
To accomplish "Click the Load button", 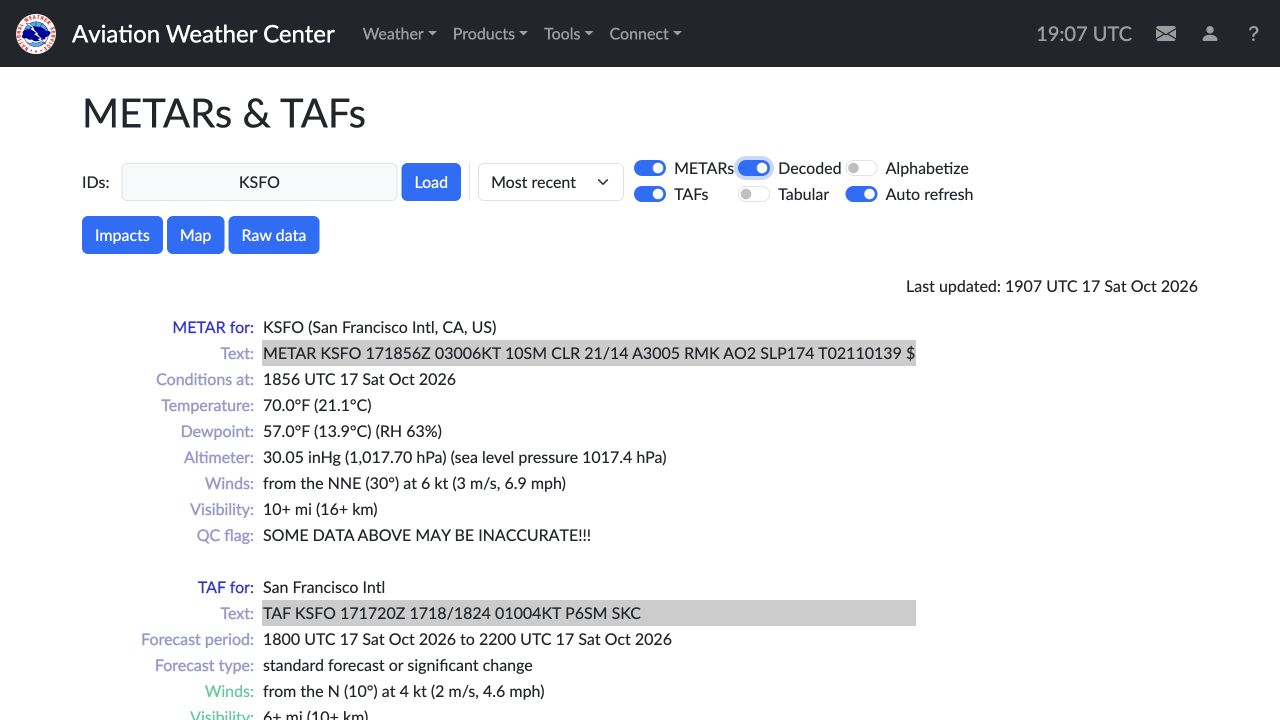I will click(431, 182).
